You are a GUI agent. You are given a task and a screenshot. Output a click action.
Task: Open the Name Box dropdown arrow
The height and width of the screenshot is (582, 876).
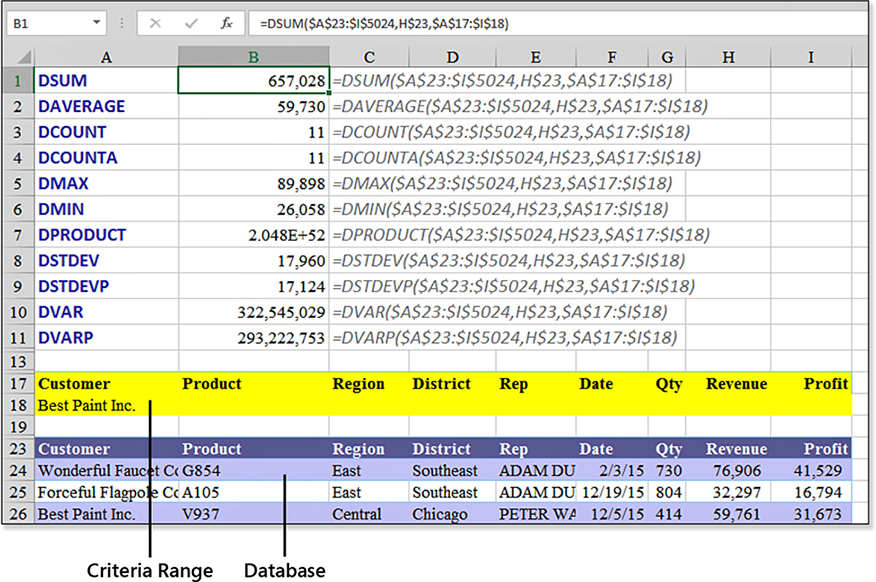pyautogui.click(x=97, y=23)
